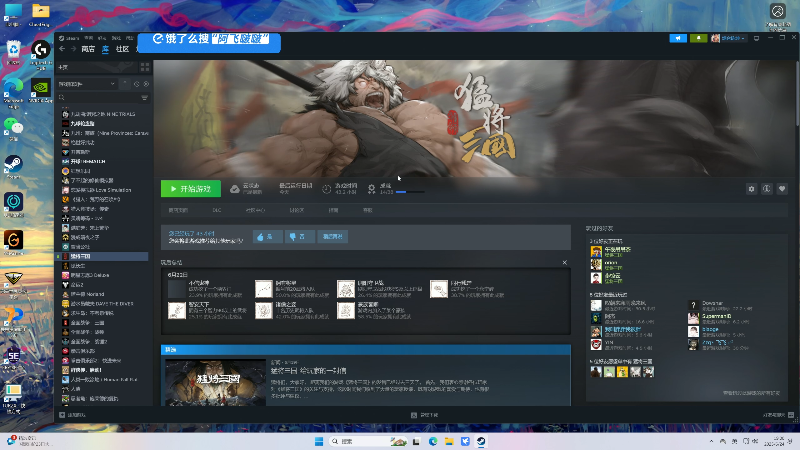This screenshot has width=800, height=450.
Task: Show hidden tray icons chevron
Action: coord(711,441)
